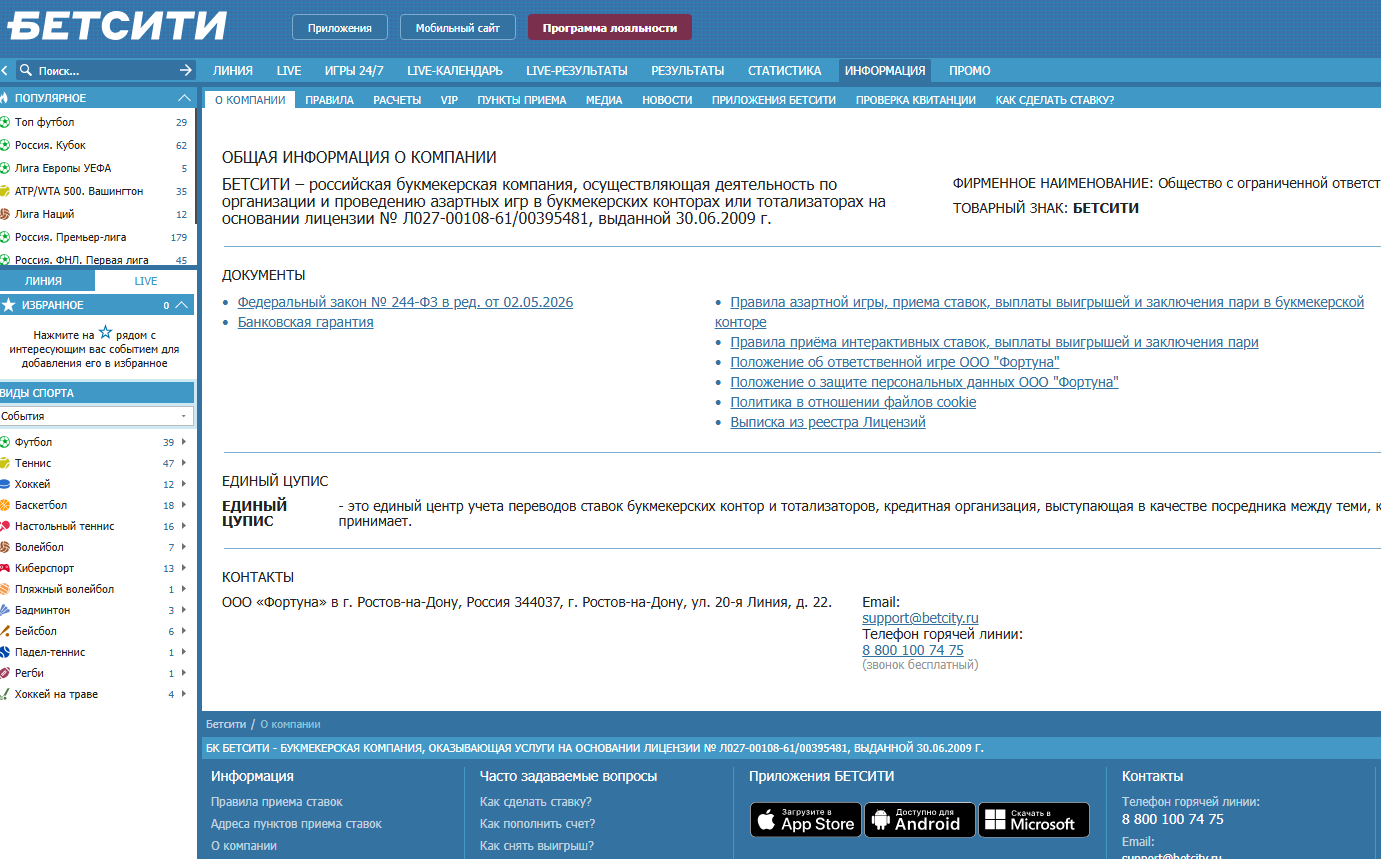The height and width of the screenshot is (859, 1381).
Task: Click the Падел-теннис ball icon
Action: click(x=5, y=652)
